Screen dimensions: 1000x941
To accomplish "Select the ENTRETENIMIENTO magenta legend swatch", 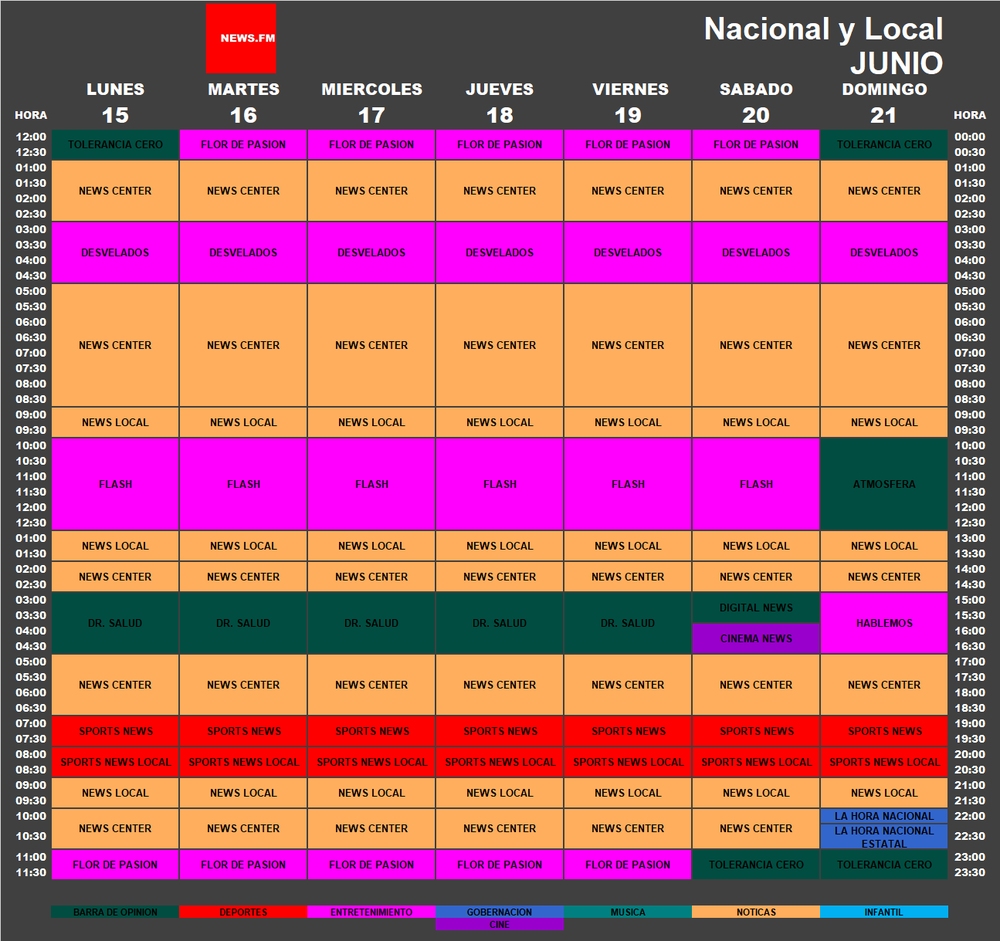I will click(371, 911).
